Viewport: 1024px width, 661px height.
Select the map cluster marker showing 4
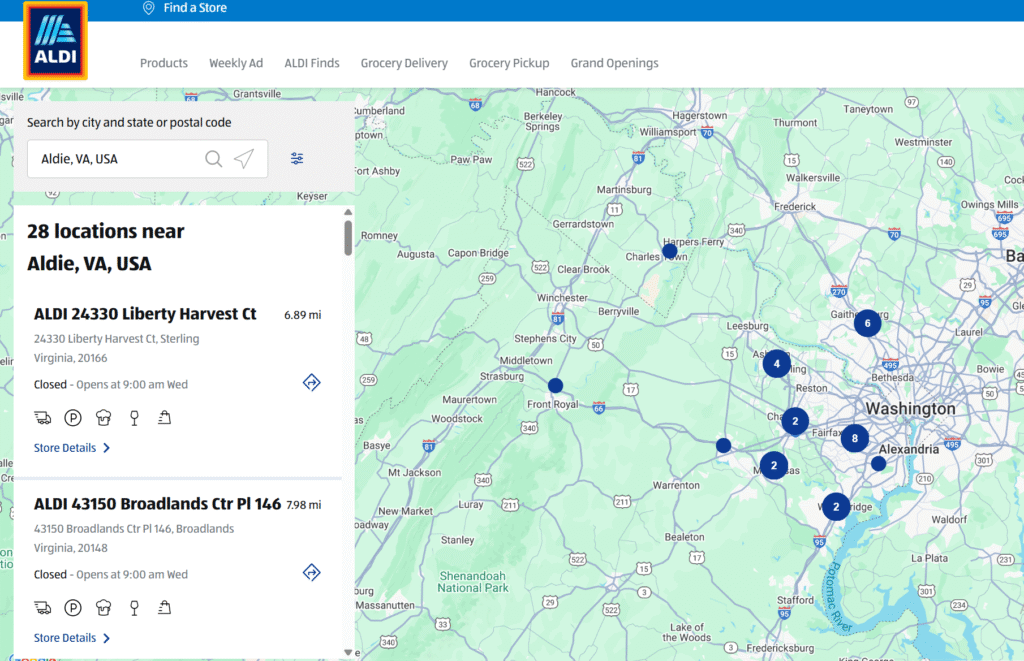(776, 364)
